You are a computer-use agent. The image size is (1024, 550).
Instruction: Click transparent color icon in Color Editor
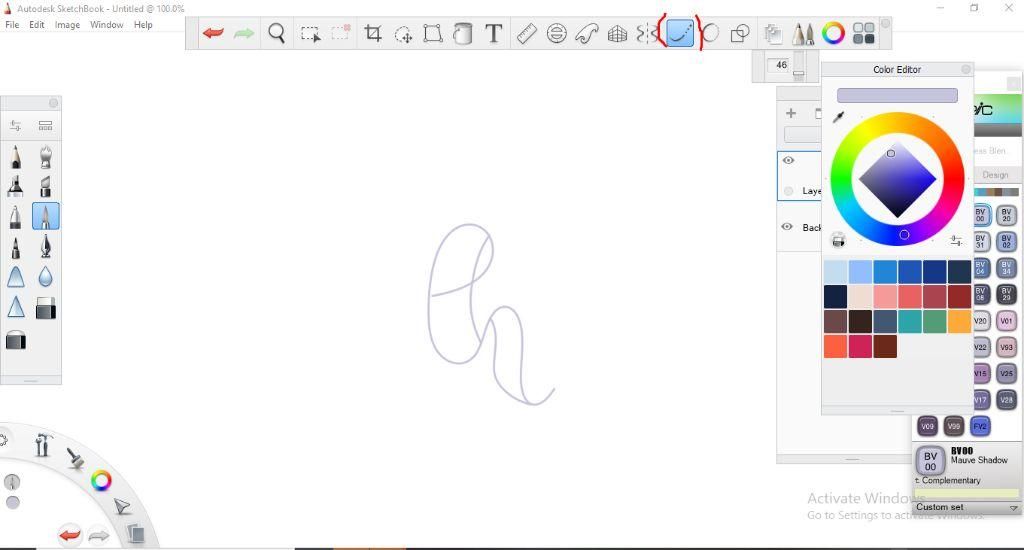click(x=839, y=240)
